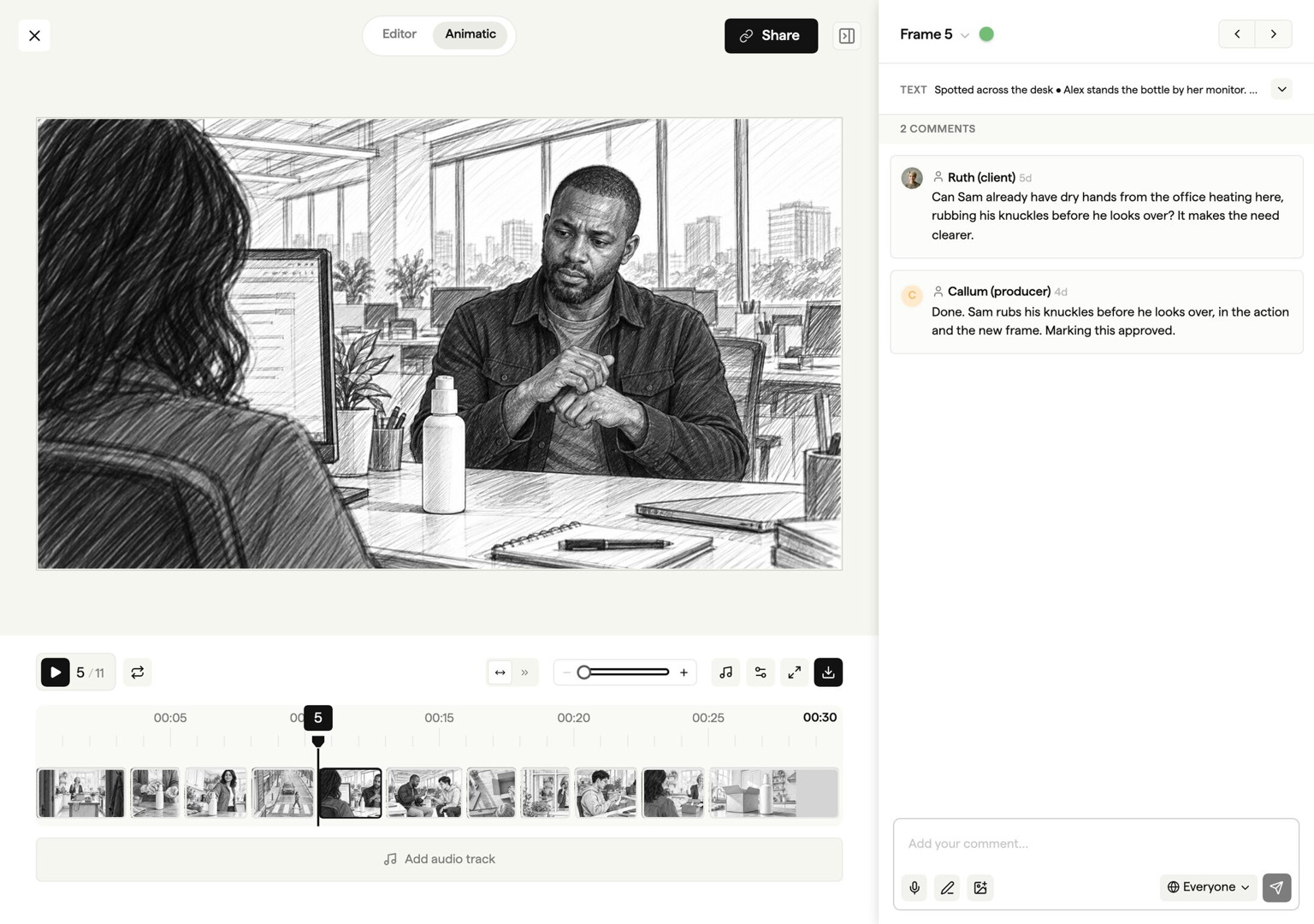Click the name Ruth (client)

pyautogui.click(x=981, y=177)
